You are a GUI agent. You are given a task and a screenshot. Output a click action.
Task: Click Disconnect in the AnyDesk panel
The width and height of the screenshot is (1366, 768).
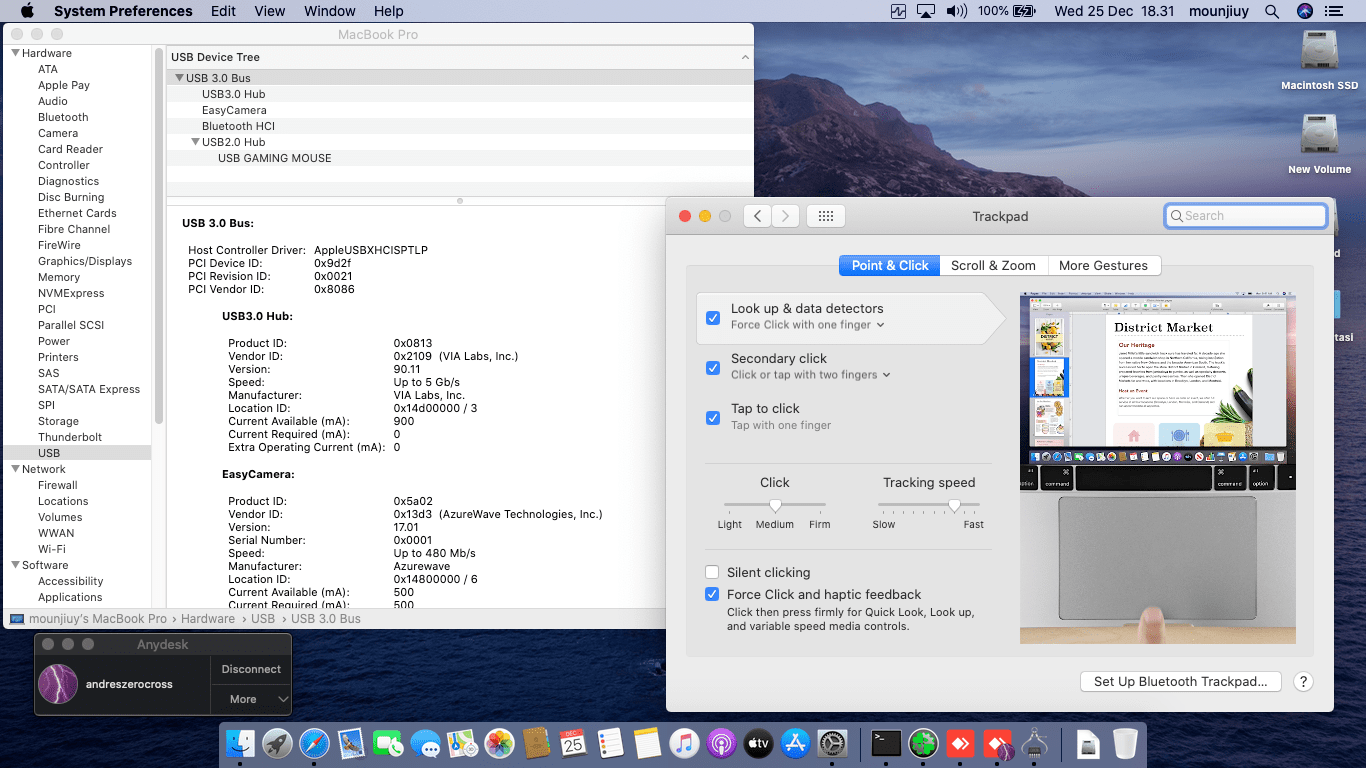coord(251,669)
